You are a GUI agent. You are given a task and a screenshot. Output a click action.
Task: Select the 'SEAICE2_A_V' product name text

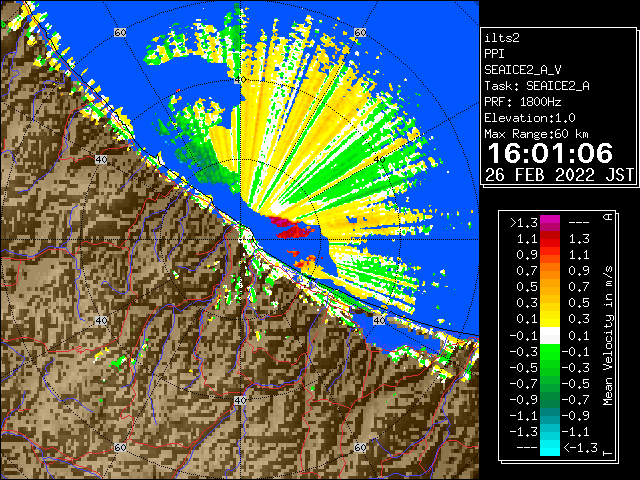pos(522,70)
